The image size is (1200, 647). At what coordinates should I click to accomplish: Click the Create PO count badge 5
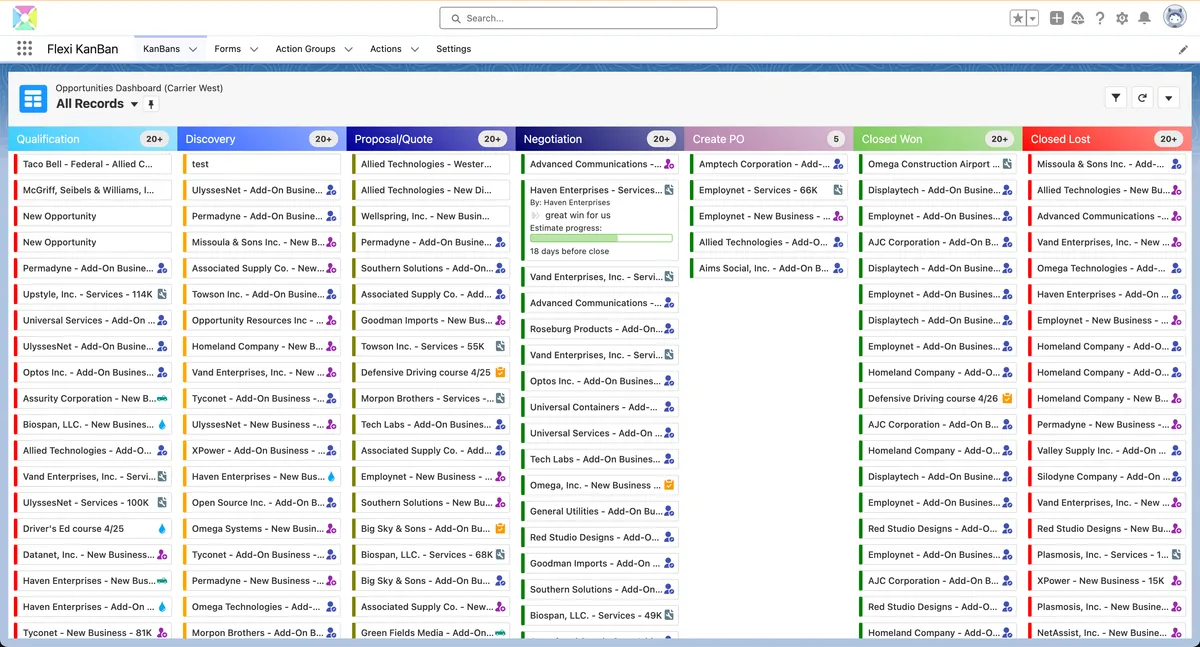click(836, 139)
